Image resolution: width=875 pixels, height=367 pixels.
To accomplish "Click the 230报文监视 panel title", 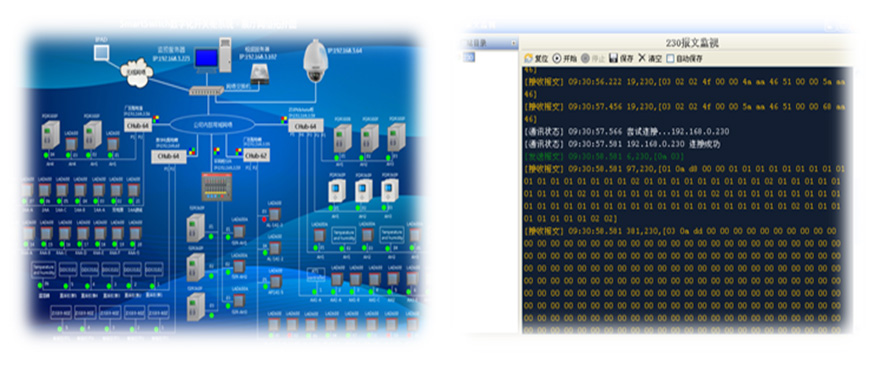I will [x=686, y=43].
